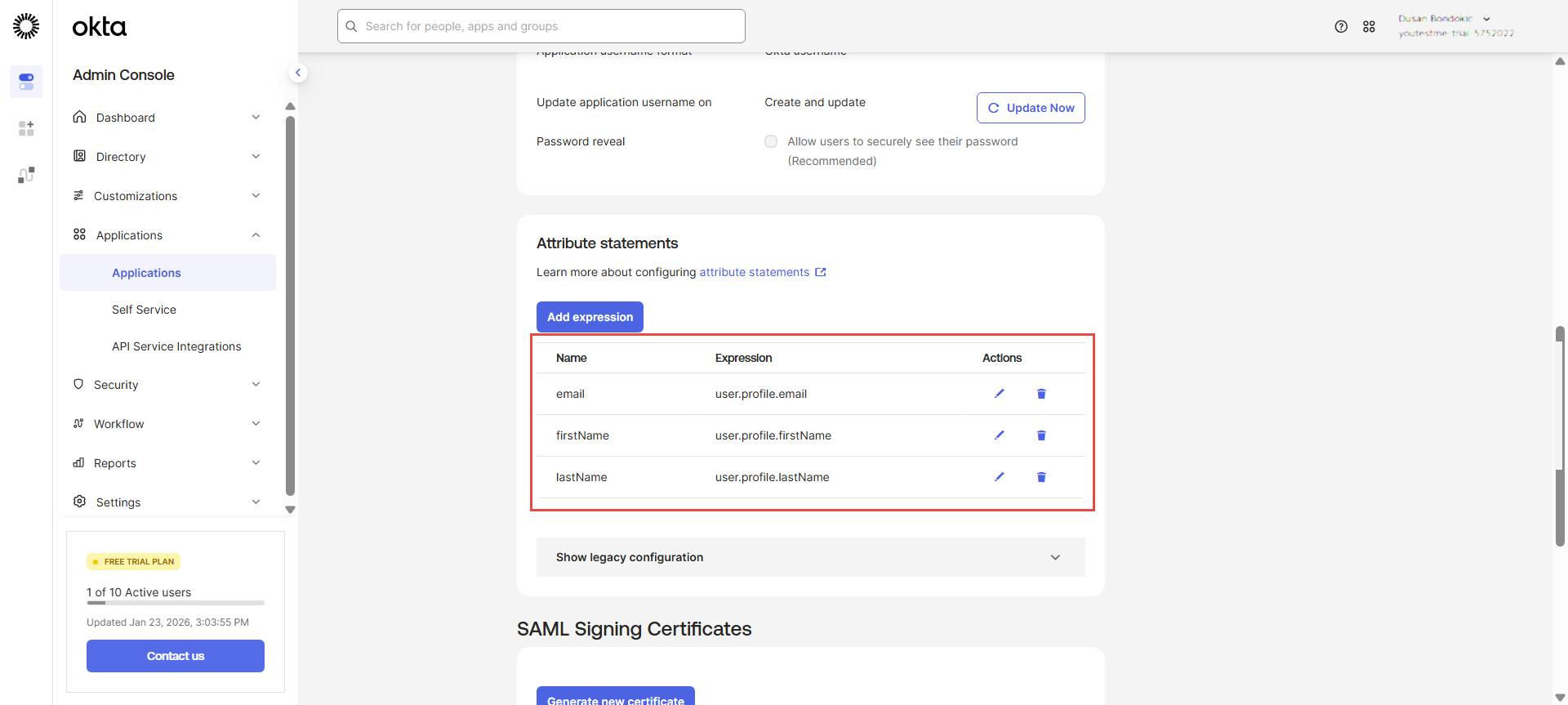The height and width of the screenshot is (705, 1568).
Task: Expand Show legacy configuration section
Action: pos(810,557)
